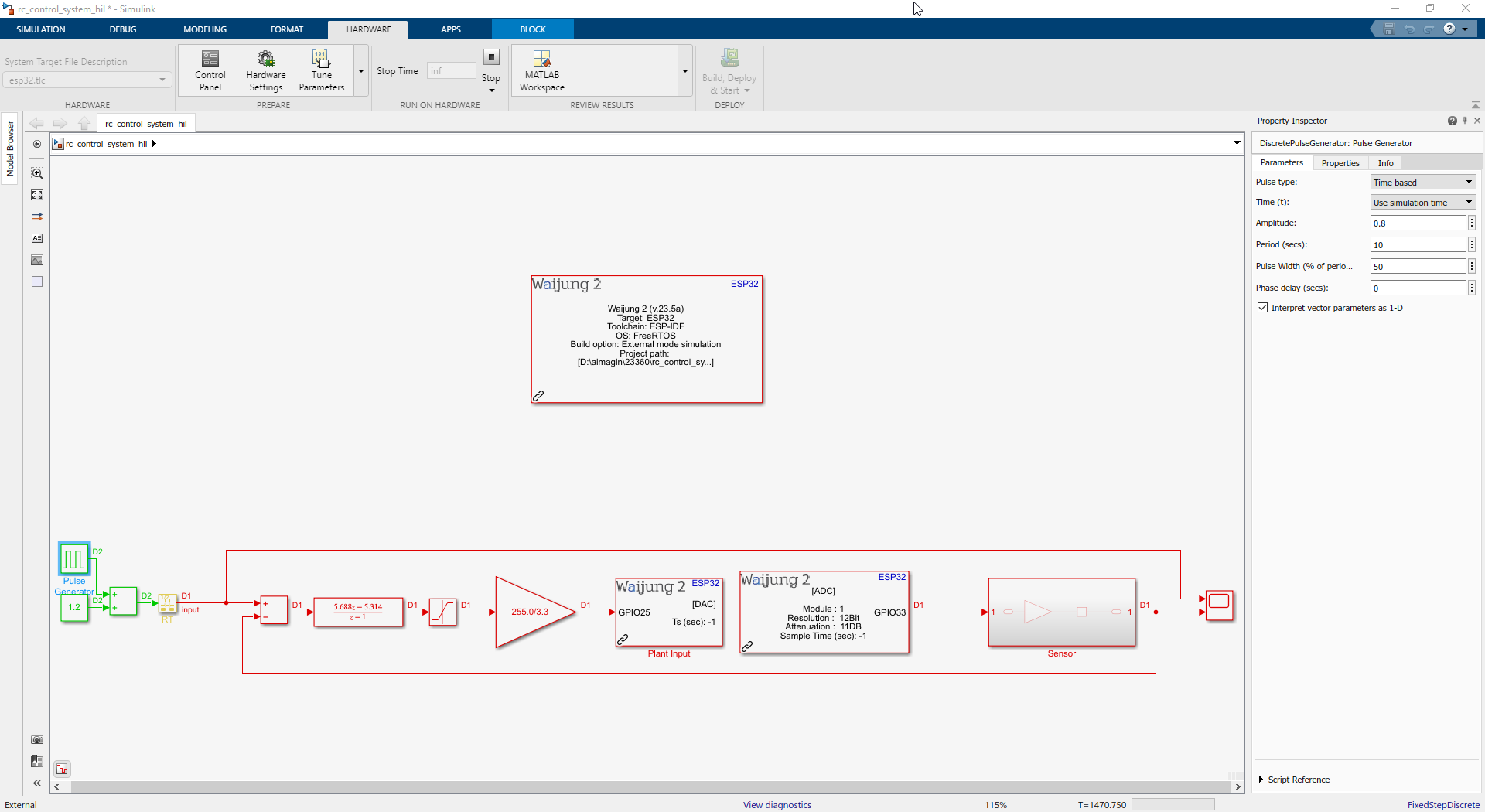Viewport: 1485px width, 812px height.
Task: Open the APPS tab
Action: click(451, 29)
